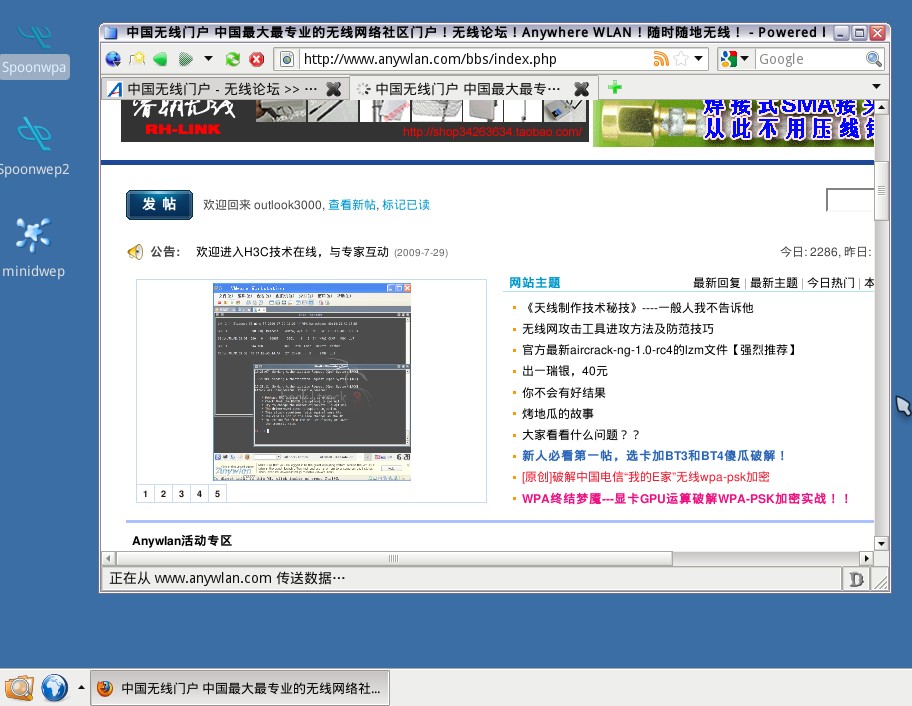Open announcement 欢迎进入H3C技术在线

292,252
